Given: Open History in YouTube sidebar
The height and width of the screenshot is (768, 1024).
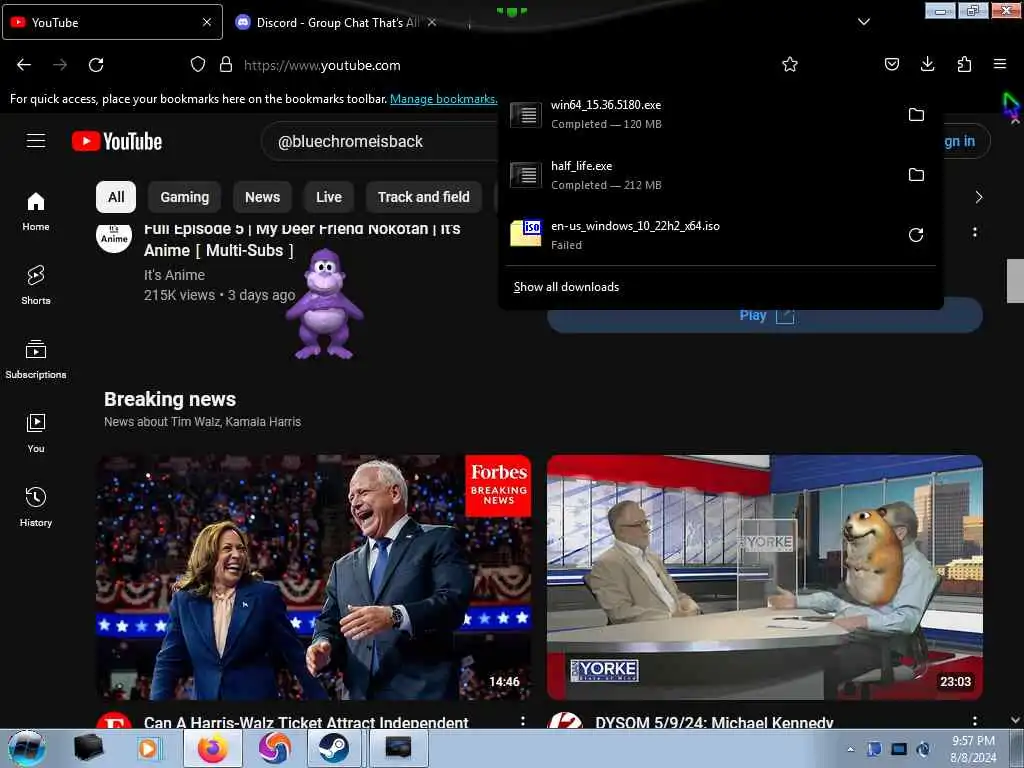Looking at the screenshot, I should point(36,507).
